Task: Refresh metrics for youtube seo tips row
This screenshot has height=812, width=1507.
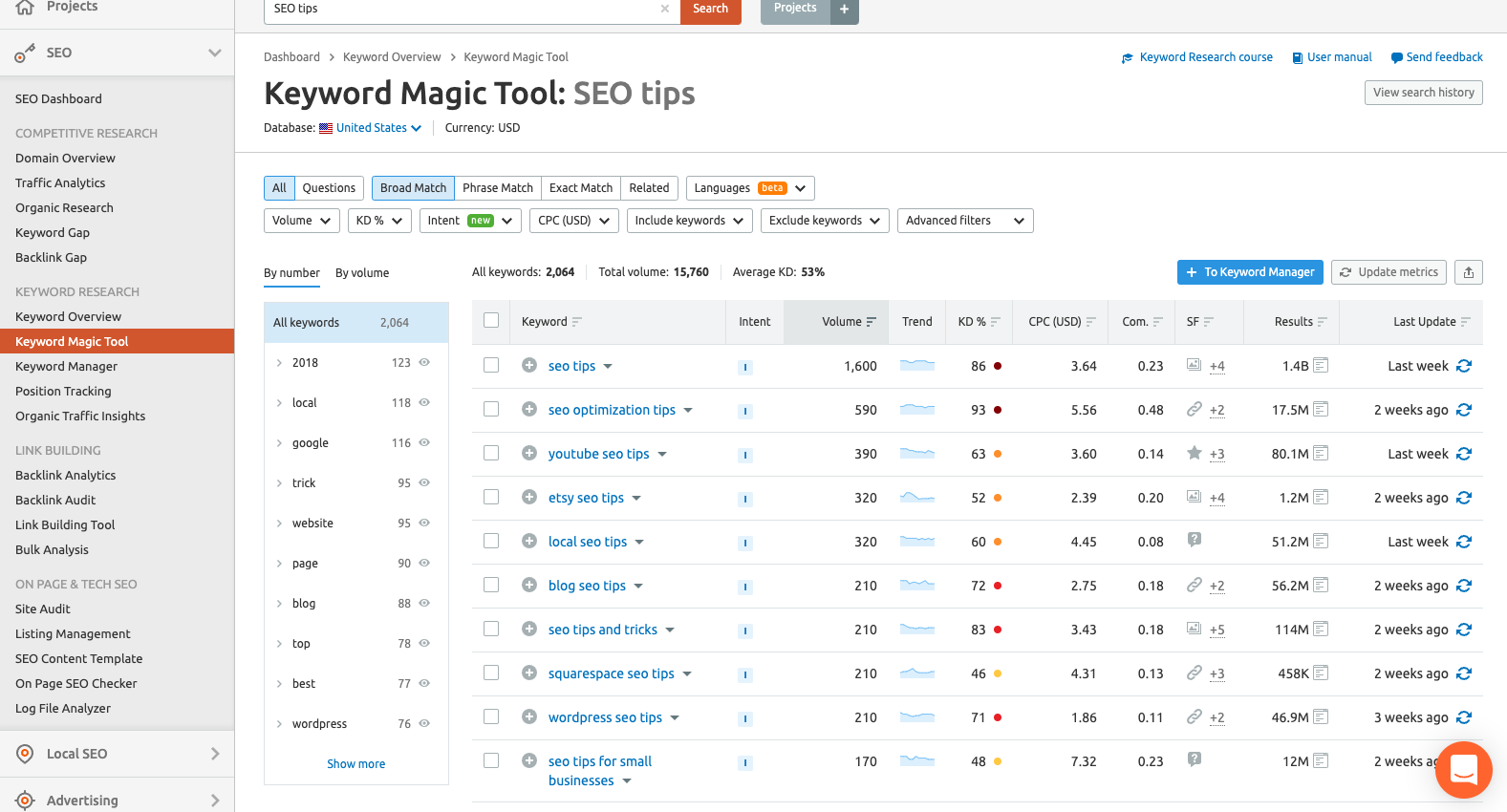Action: click(1464, 454)
